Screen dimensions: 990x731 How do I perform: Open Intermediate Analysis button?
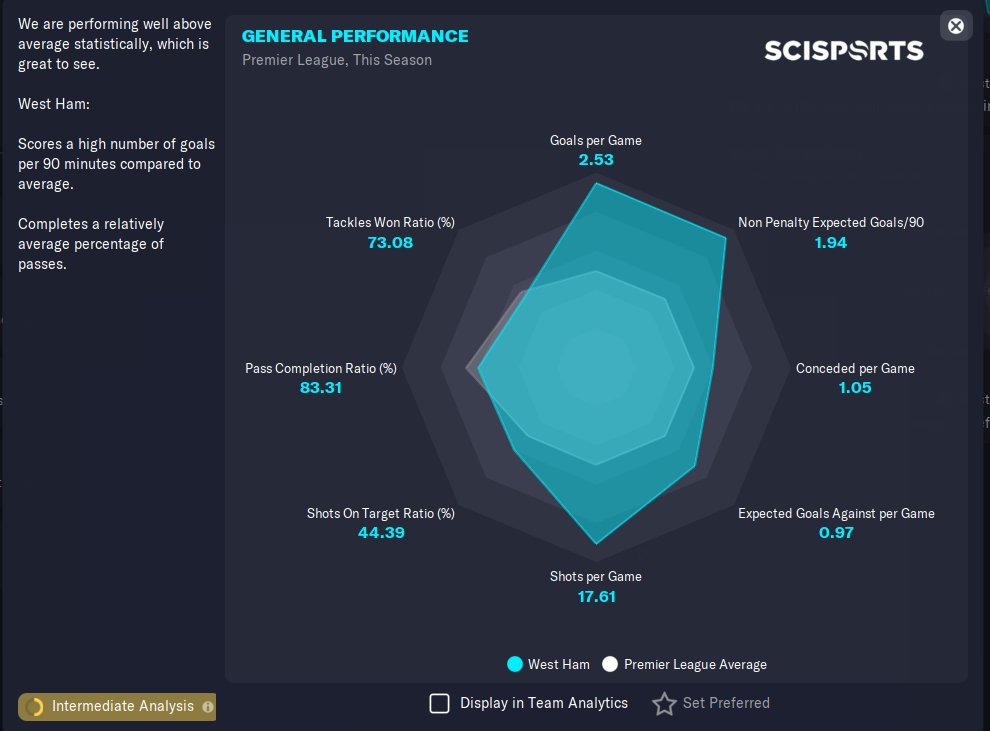tap(122, 706)
